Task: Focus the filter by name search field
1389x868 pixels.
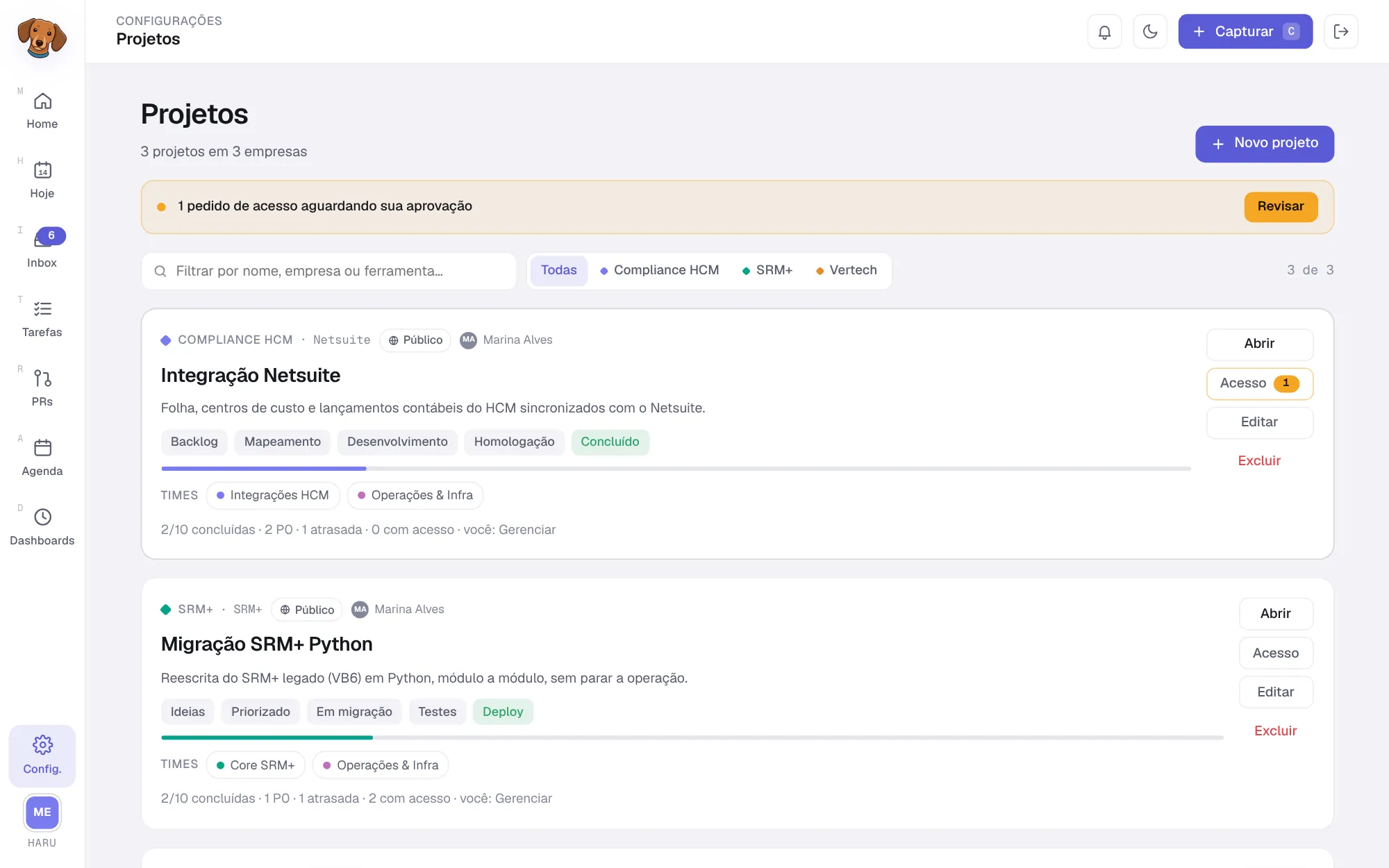Action: pyautogui.click(x=329, y=271)
